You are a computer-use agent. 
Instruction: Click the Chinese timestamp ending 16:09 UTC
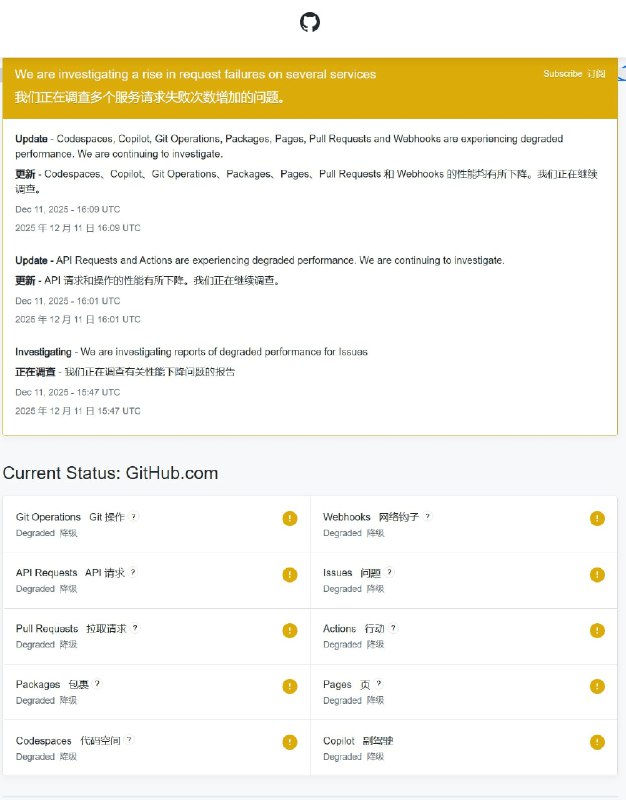(78, 228)
